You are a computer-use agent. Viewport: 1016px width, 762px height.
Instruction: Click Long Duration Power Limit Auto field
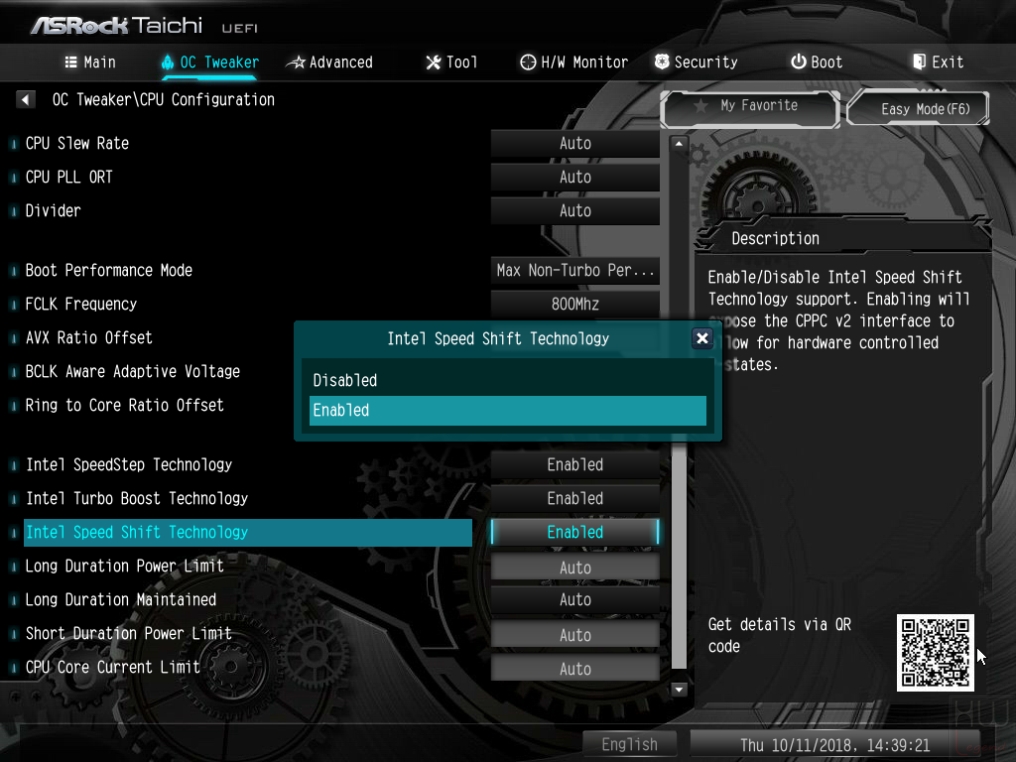(575, 568)
